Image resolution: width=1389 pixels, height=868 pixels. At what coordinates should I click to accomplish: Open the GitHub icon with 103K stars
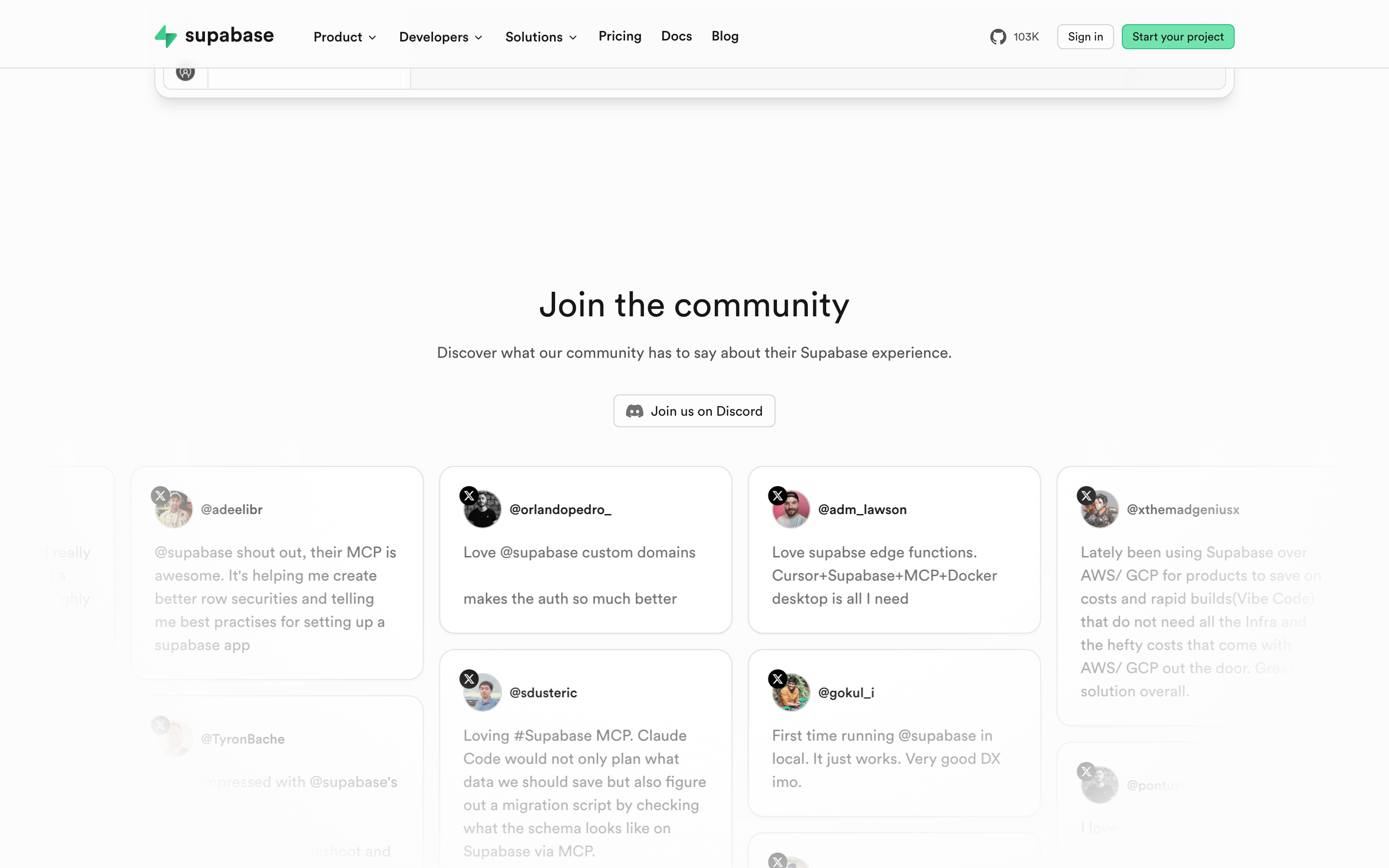998,37
